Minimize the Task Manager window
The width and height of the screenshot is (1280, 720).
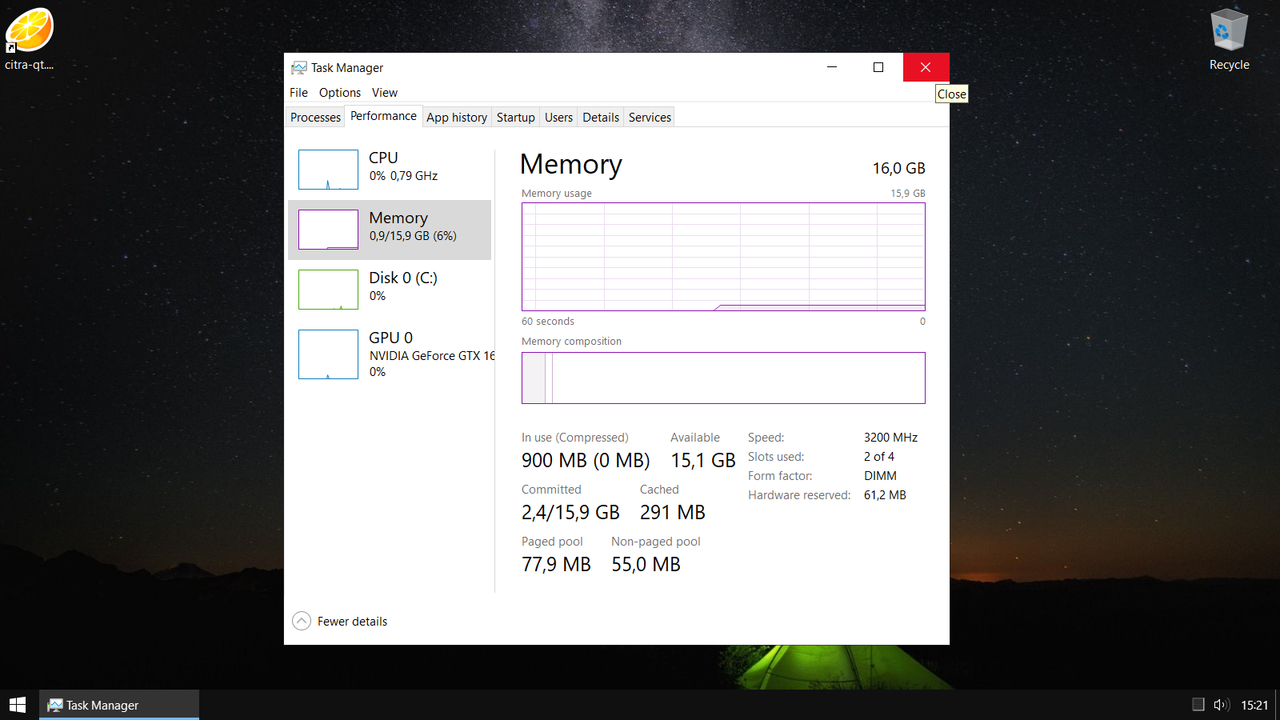[832, 67]
